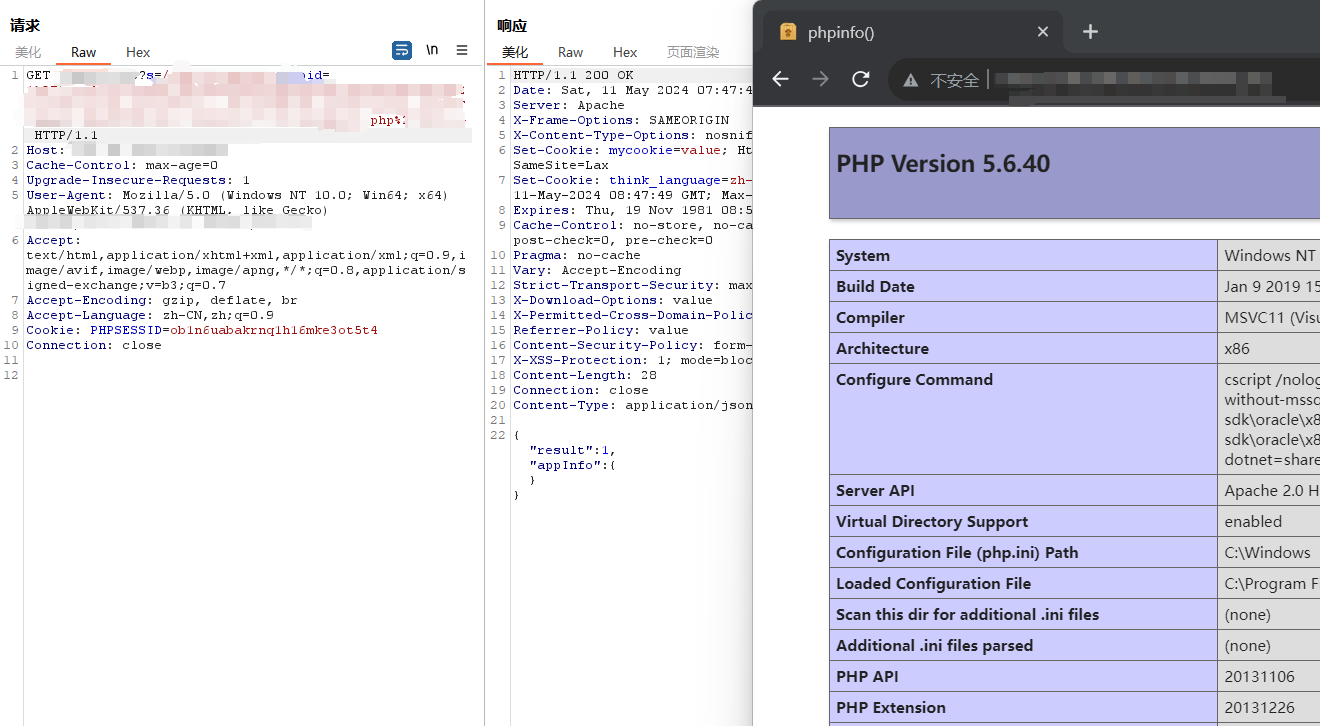Select response Hex tab
The image size is (1320, 726).
pyautogui.click(x=625, y=52)
